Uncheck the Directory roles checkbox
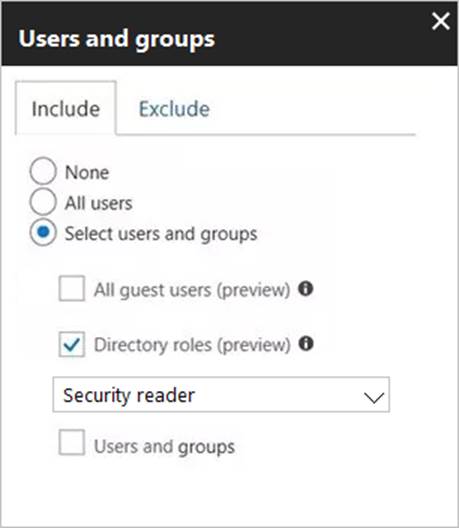The height and width of the screenshot is (528, 459). pos(72,344)
